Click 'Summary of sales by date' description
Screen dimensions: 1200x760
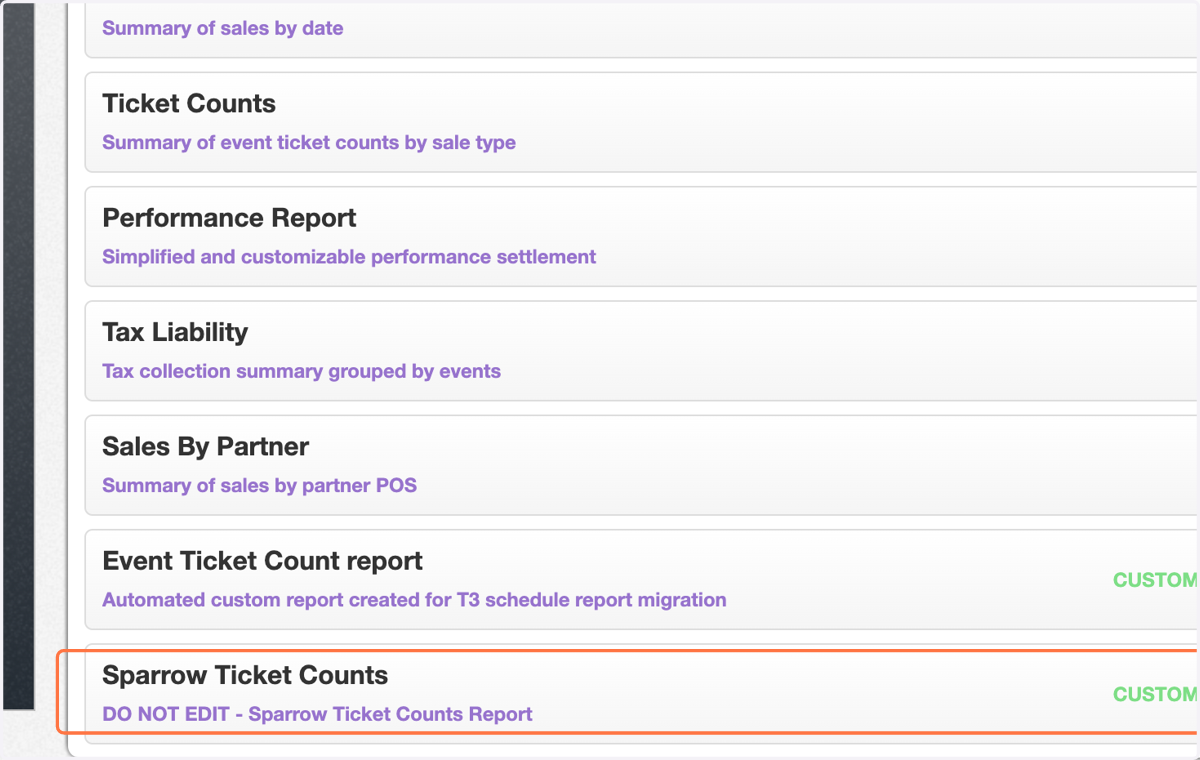[x=223, y=28]
